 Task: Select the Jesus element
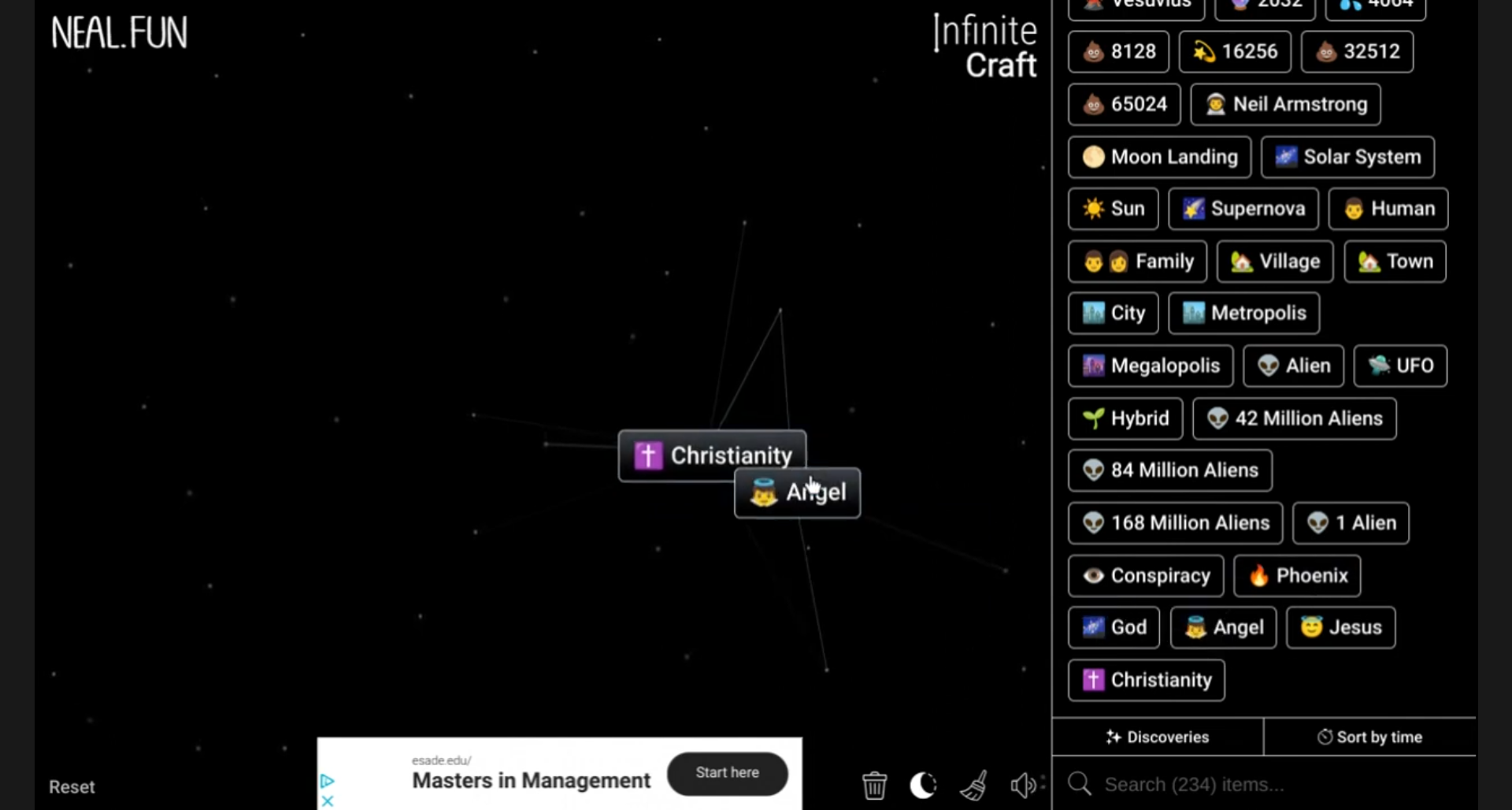[x=1341, y=628]
